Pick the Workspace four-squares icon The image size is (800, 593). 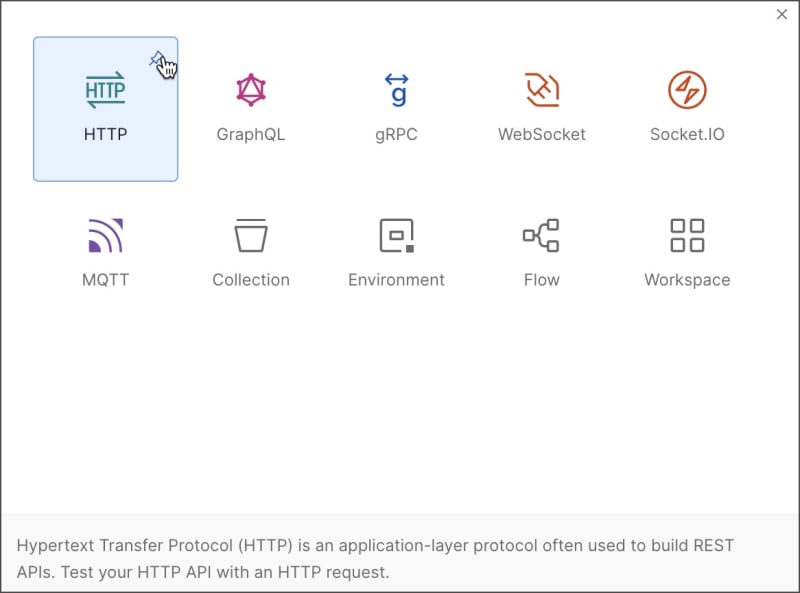(687, 235)
